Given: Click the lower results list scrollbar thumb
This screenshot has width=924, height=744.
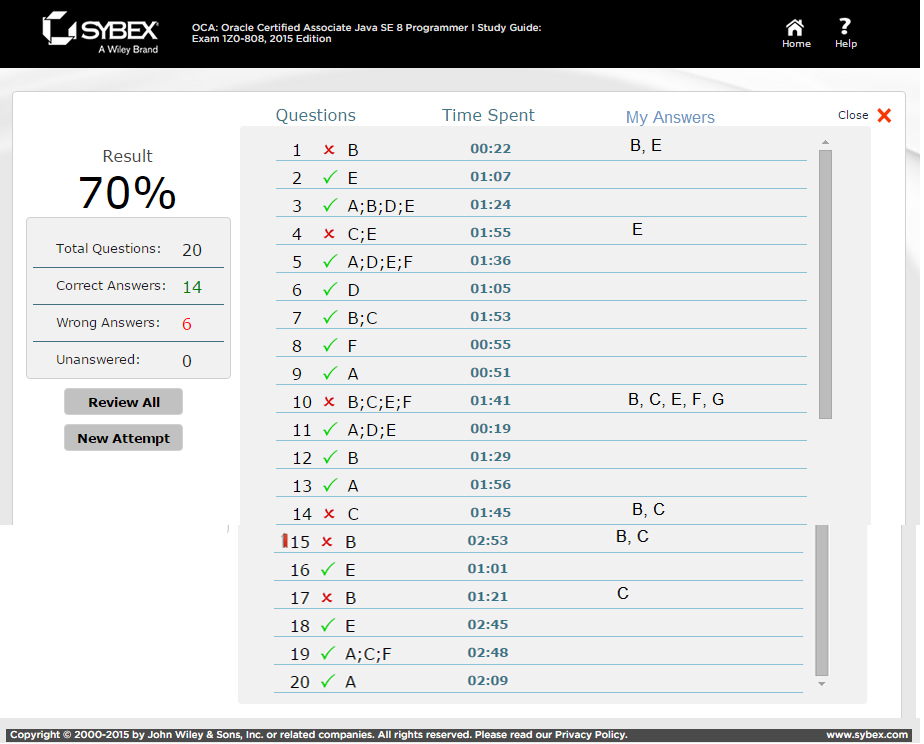Looking at the screenshot, I should click(x=821, y=600).
